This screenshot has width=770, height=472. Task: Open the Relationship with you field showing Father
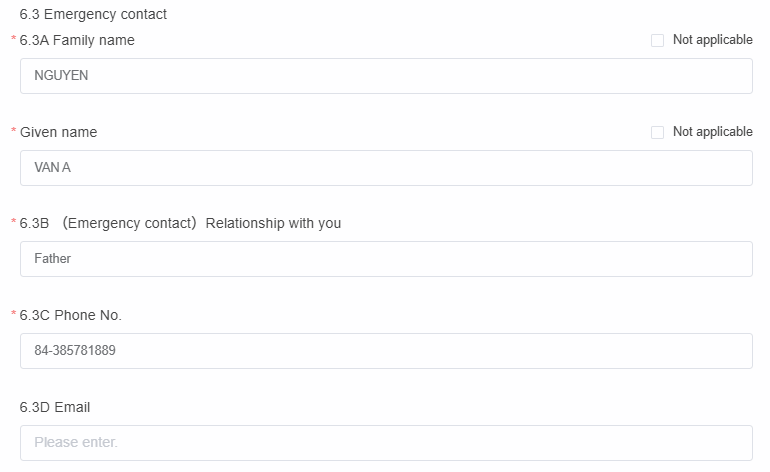(386, 259)
